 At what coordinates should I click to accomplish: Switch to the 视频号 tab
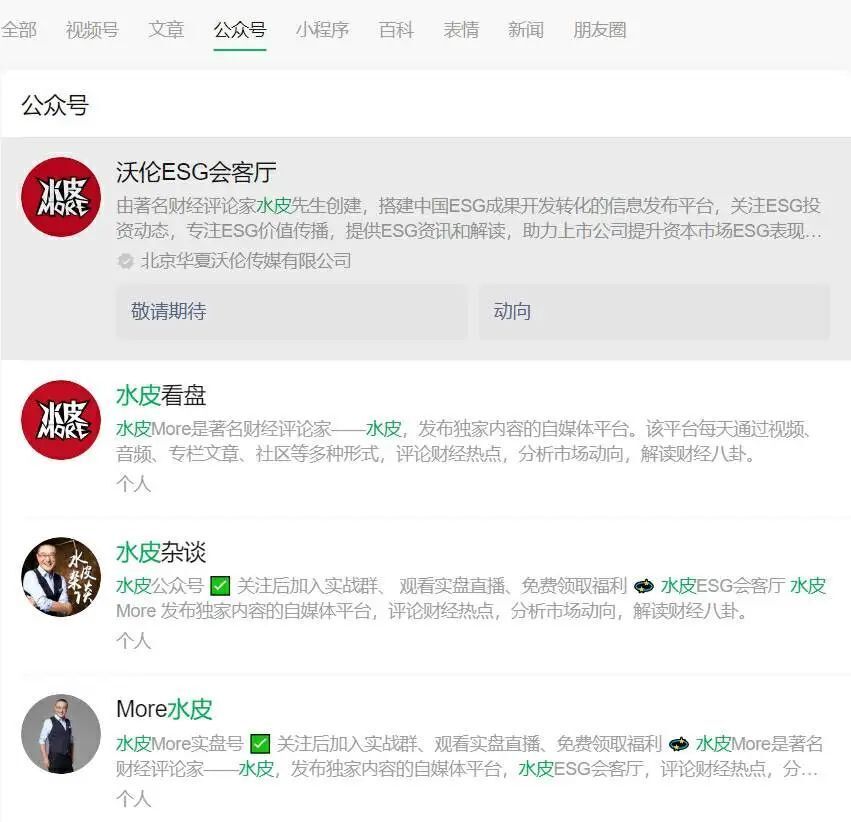click(x=92, y=30)
